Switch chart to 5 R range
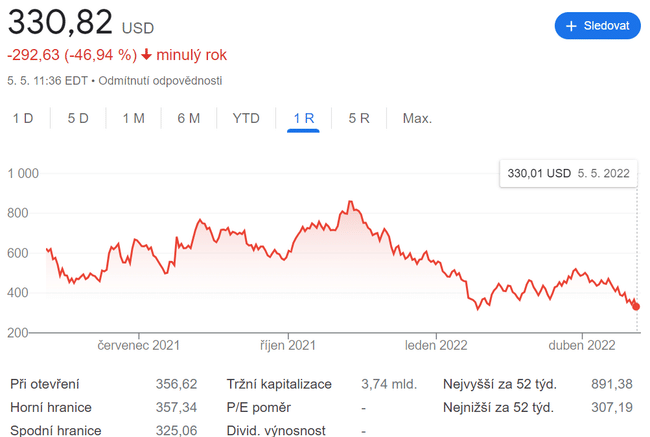 coord(359,118)
